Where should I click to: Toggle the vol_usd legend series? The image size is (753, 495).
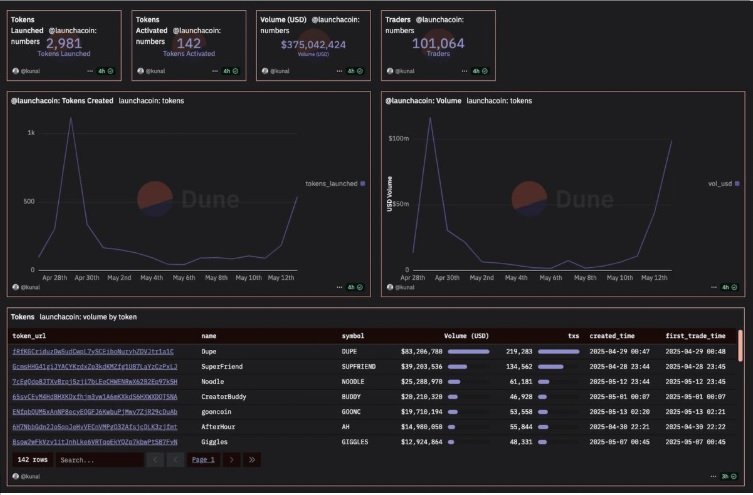(724, 183)
